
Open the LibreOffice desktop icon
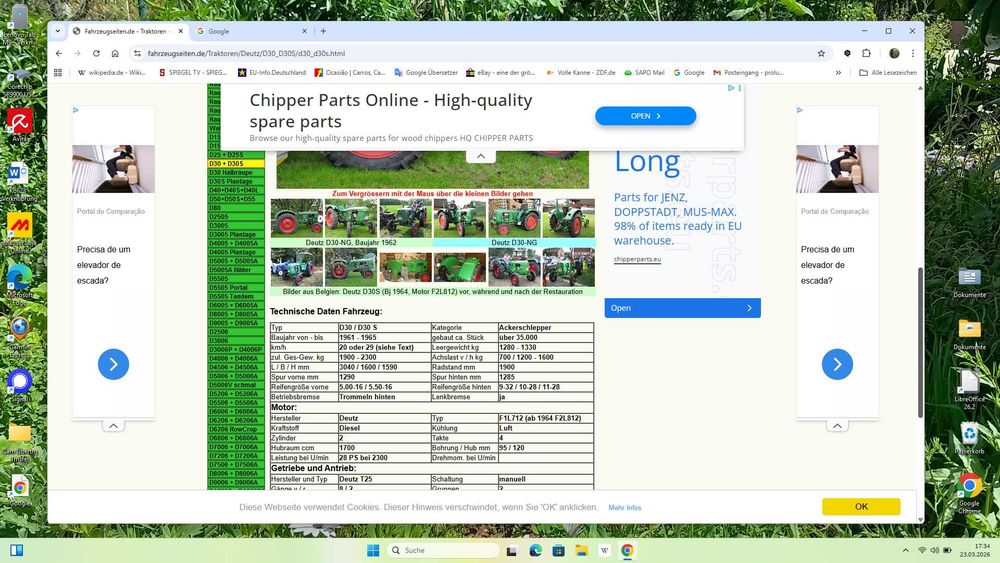(x=969, y=389)
